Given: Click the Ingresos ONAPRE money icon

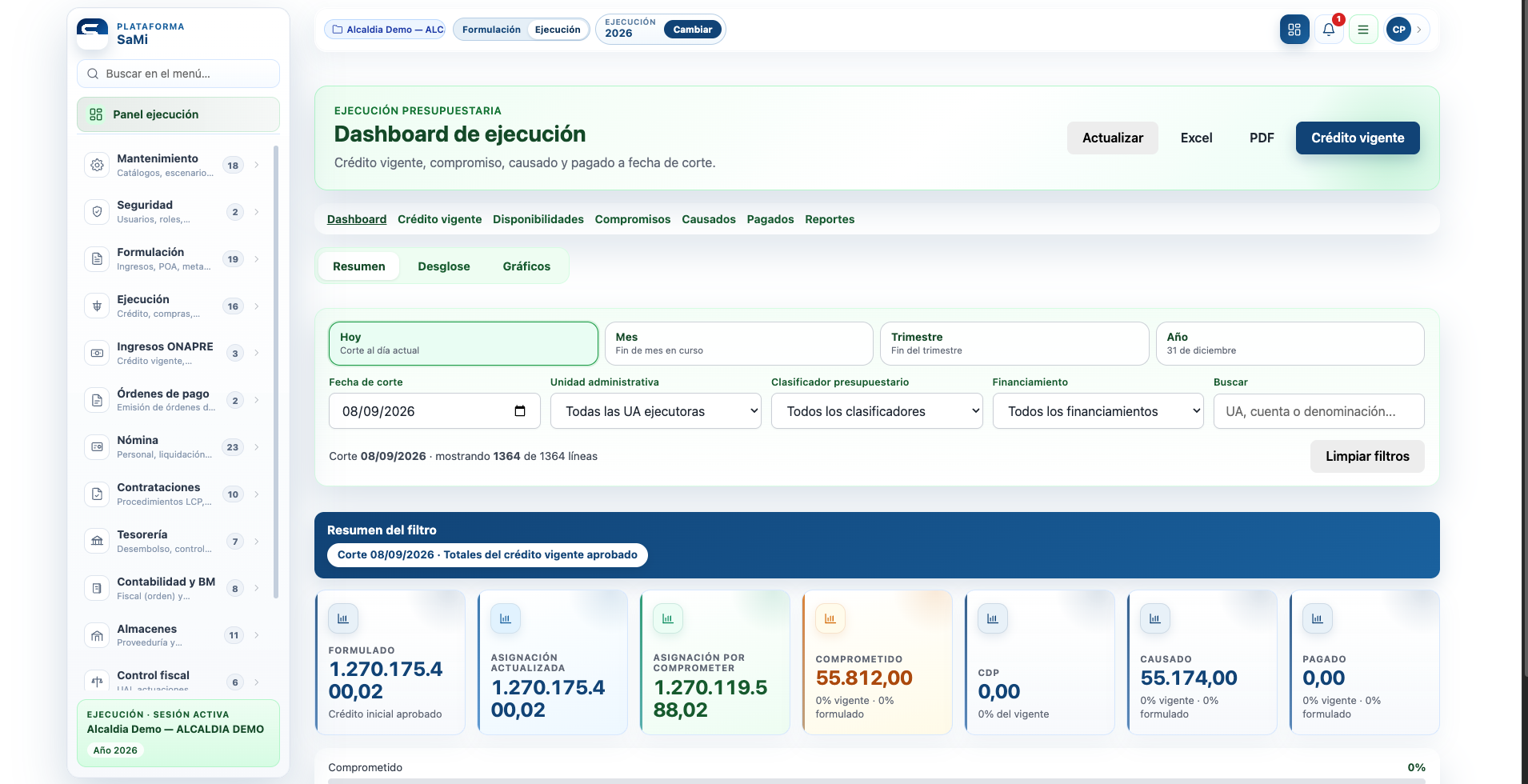Looking at the screenshot, I should 97,353.
